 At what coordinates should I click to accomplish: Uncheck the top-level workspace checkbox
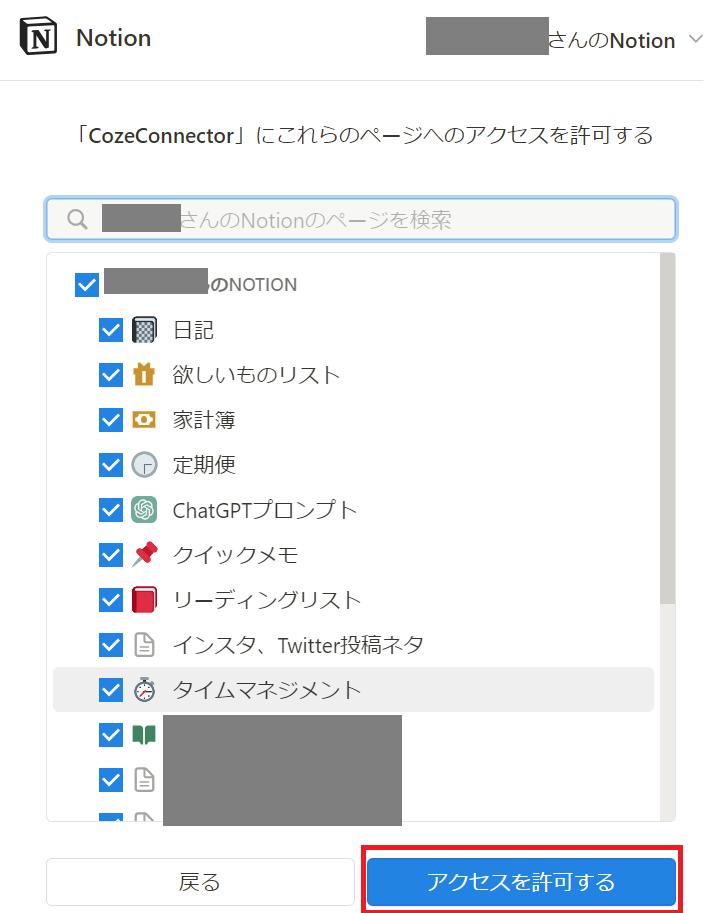tap(87, 285)
